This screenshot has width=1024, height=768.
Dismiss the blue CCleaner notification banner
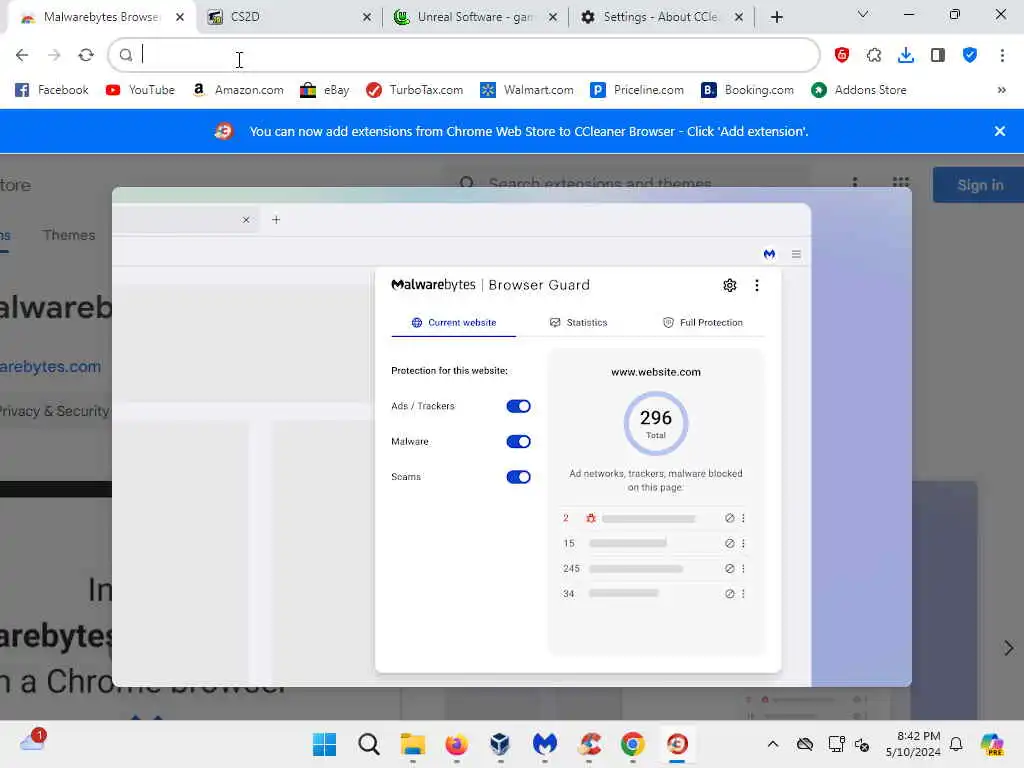click(x=999, y=131)
